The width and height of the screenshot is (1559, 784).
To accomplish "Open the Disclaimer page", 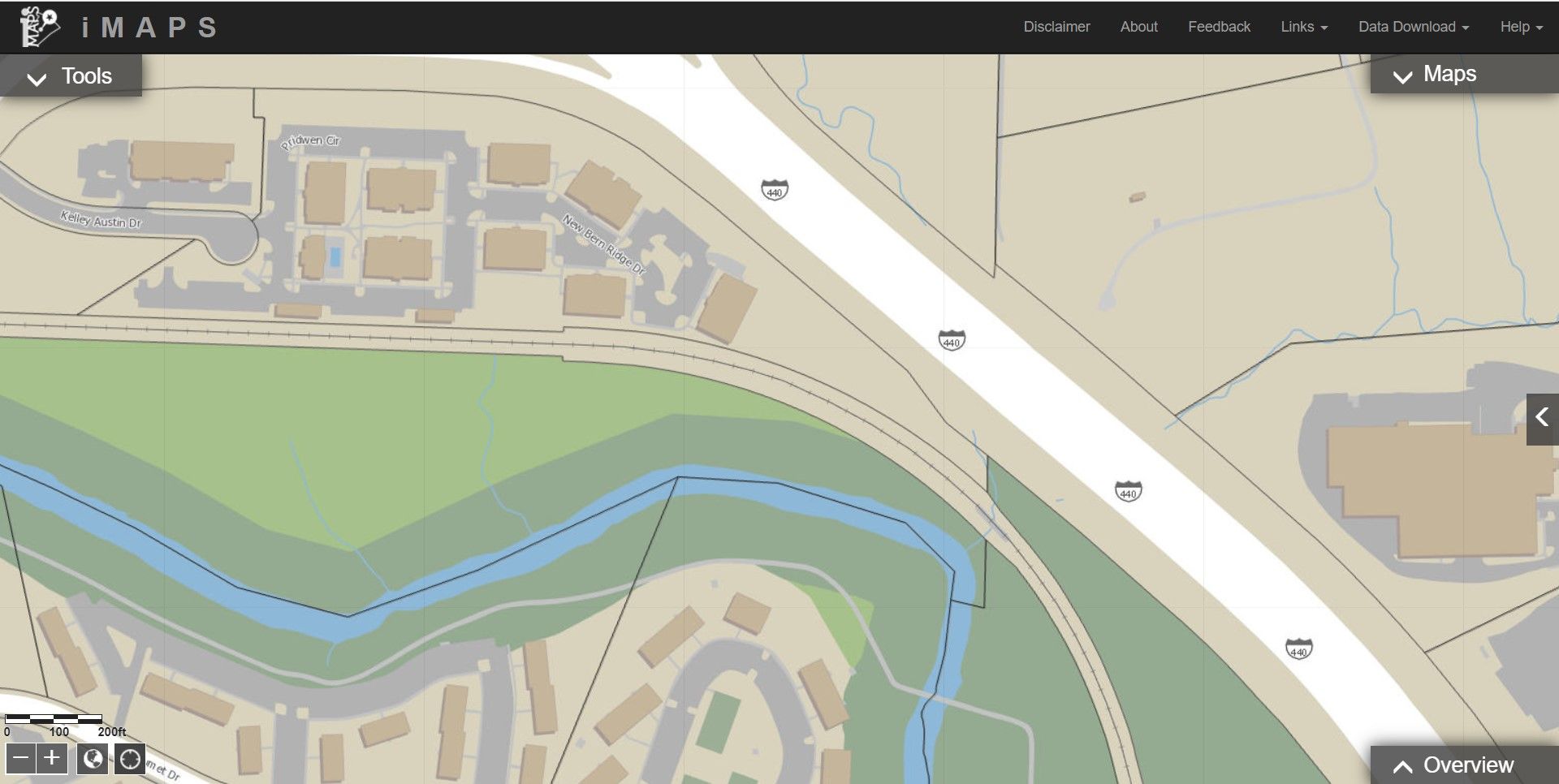I will coord(1056,27).
